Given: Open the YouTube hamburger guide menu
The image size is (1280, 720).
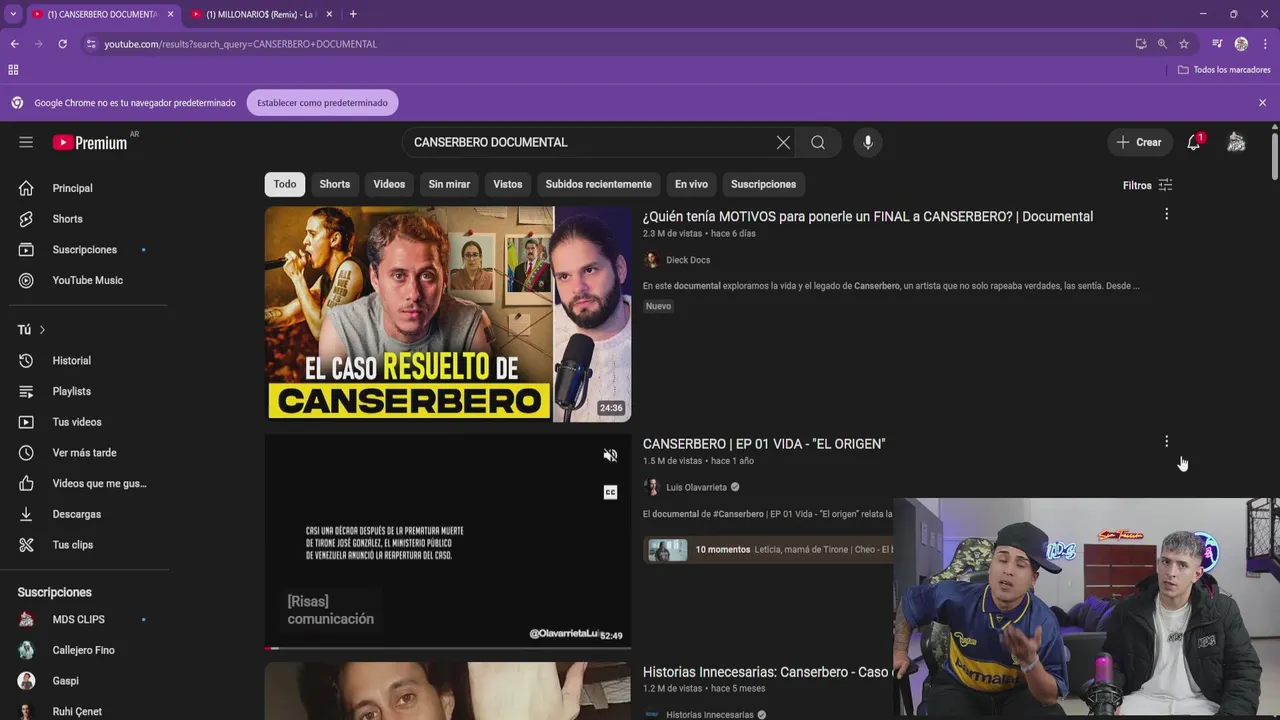Looking at the screenshot, I should 26,142.
